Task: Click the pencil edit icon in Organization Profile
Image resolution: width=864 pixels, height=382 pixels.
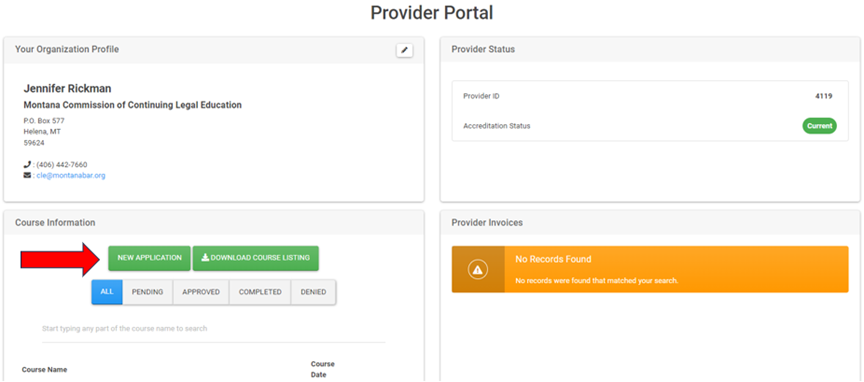Action: [404, 50]
